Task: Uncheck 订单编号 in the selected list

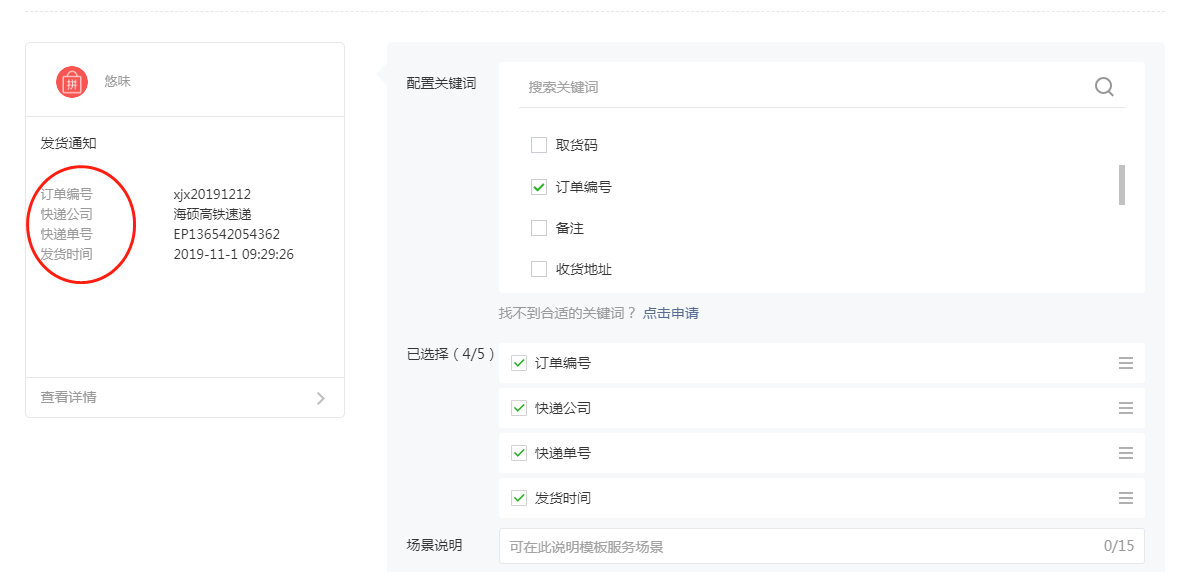Action: [x=519, y=363]
